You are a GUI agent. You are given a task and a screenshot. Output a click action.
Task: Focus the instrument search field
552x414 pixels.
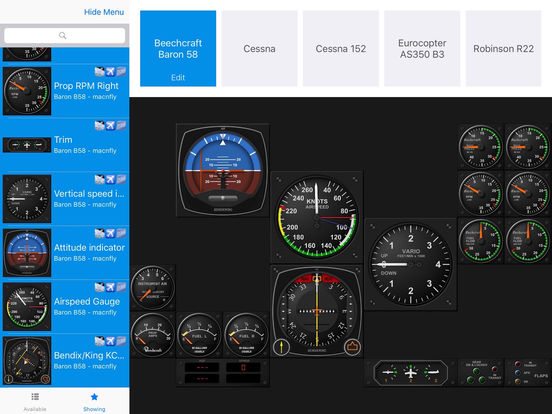point(64,35)
